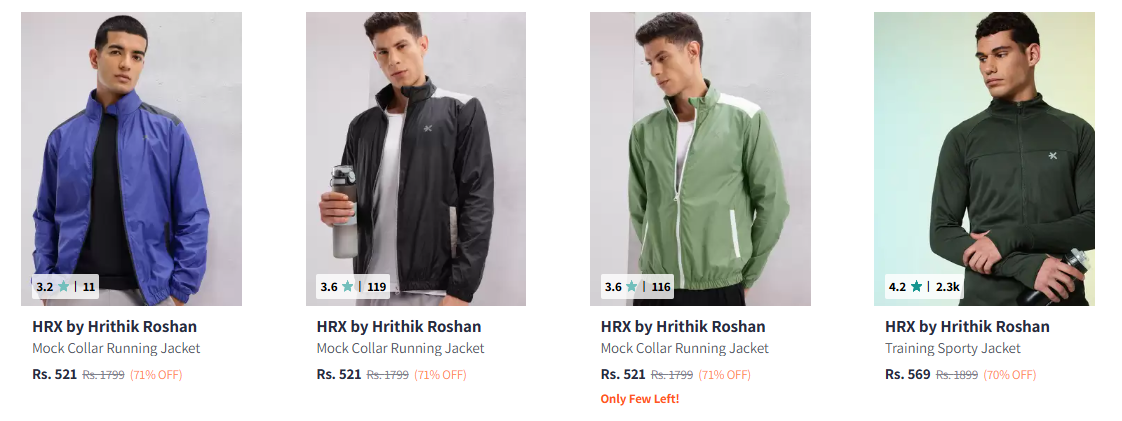Click the 'Only Few Left!' label

coord(639,399)
